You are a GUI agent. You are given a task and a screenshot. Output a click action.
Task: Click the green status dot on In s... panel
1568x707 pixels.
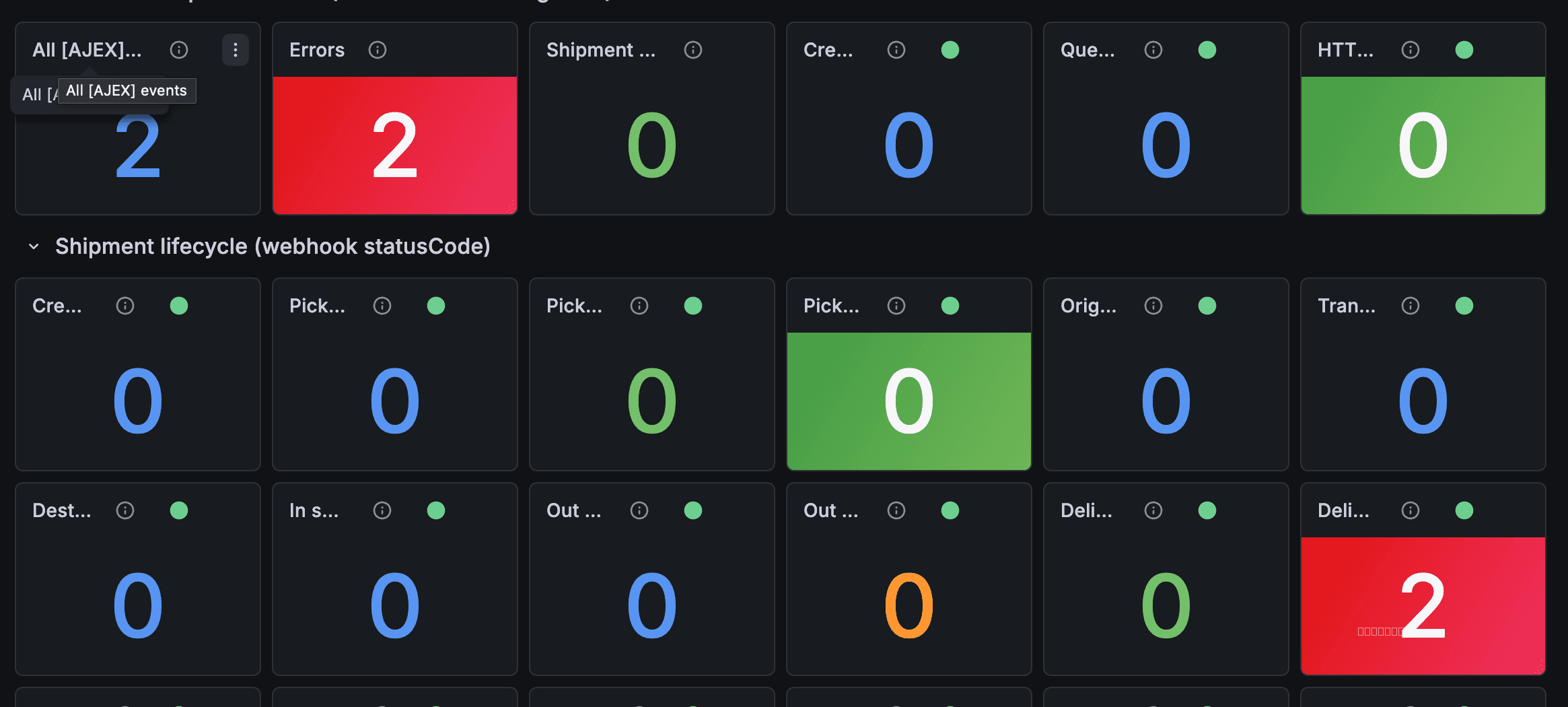(436, 510)
